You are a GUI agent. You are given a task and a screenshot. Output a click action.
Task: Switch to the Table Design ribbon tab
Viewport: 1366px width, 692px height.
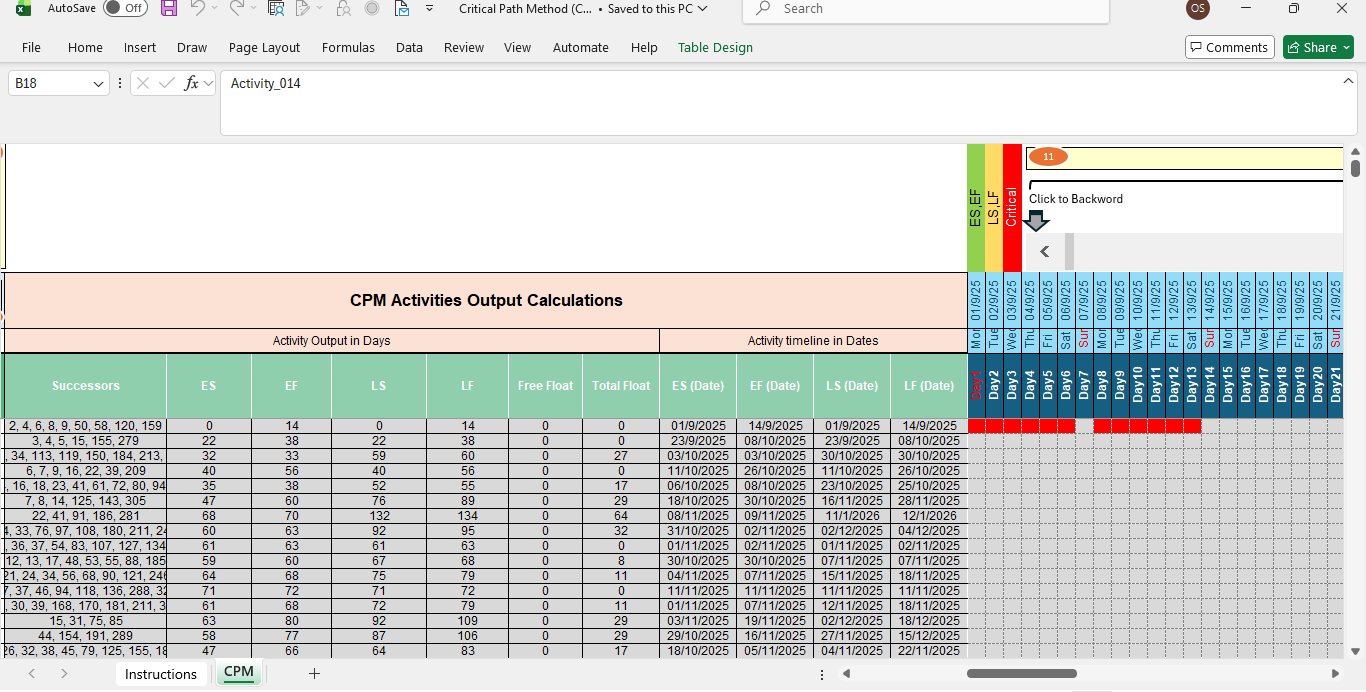click(x=715, y=47)
